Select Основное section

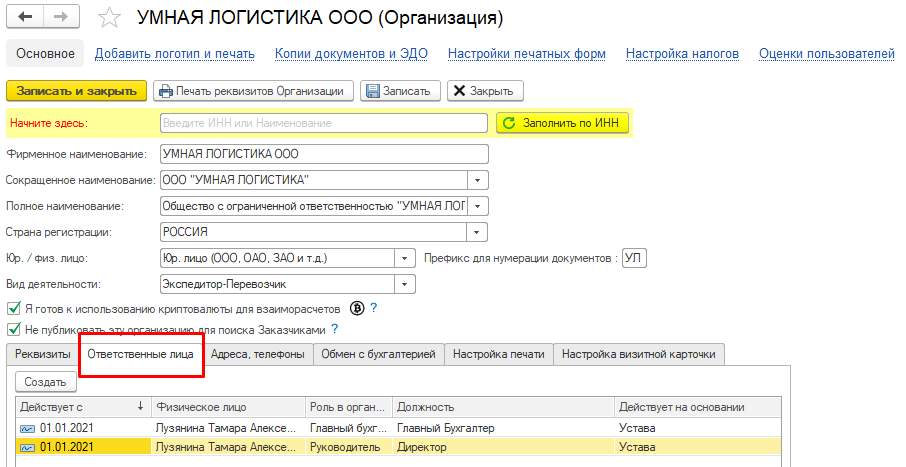click(x=45, y=54)
